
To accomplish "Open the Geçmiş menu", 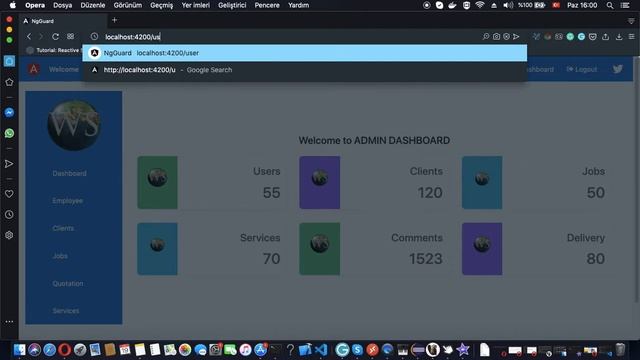I will [162, 5].
